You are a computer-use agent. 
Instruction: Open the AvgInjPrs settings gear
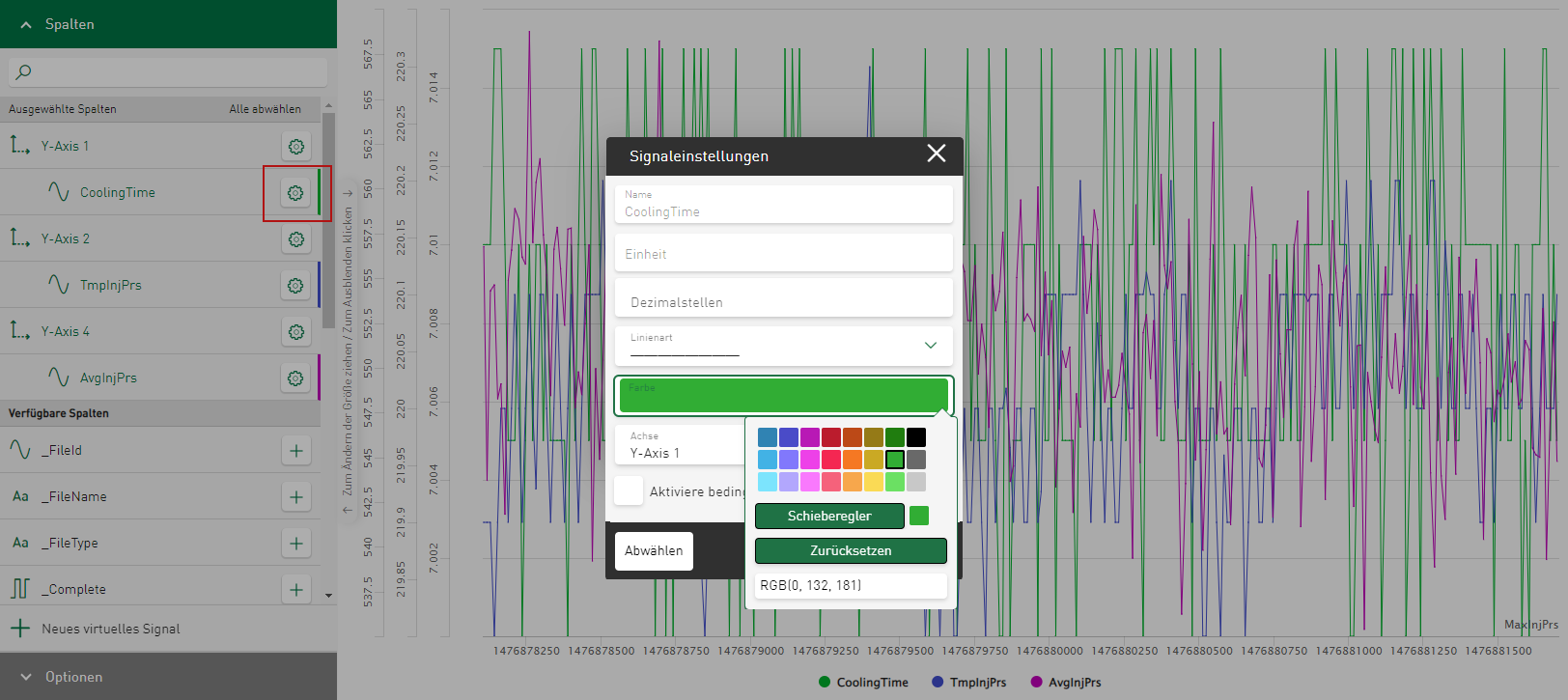click(295, 378)
